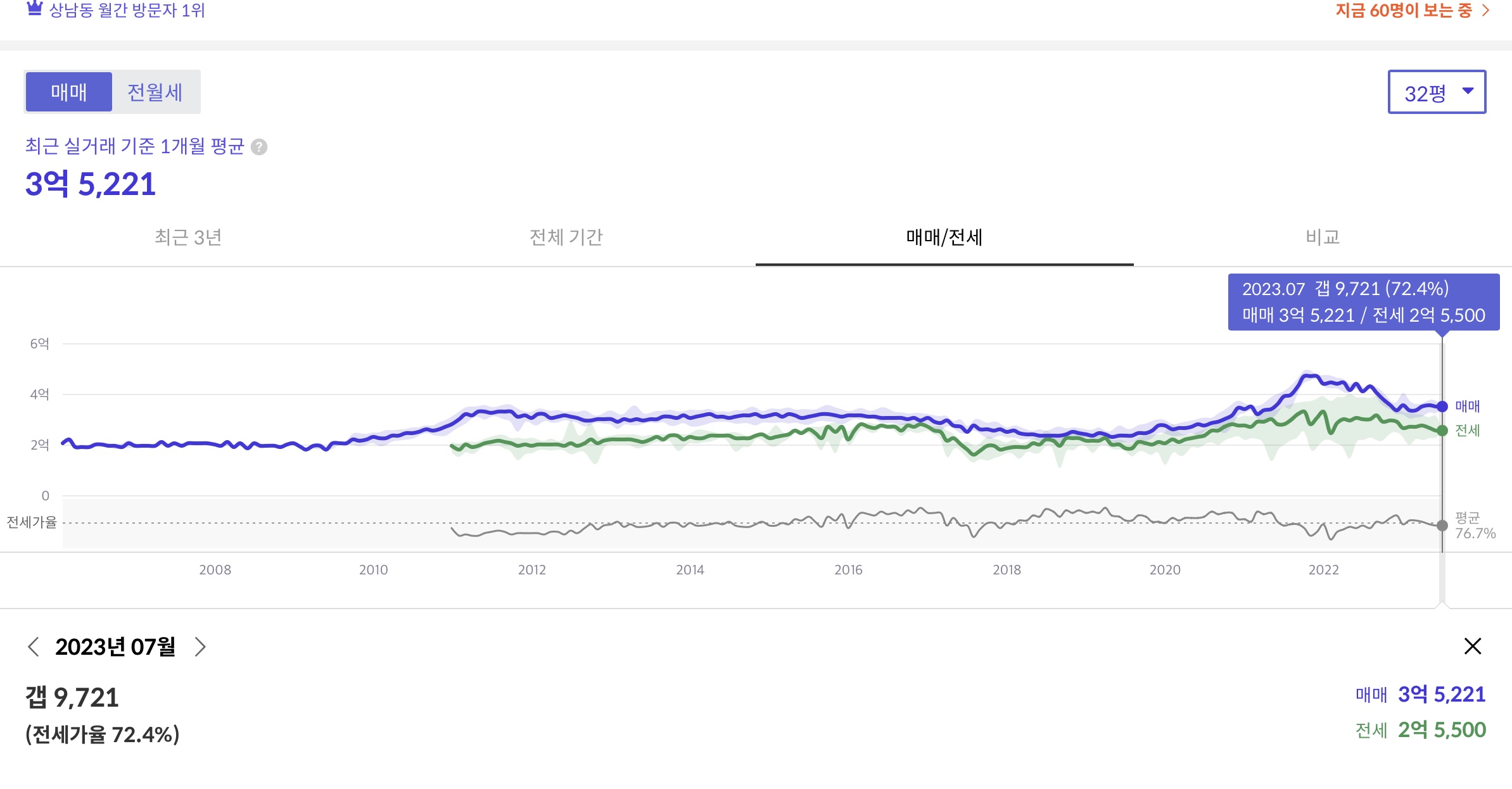The width and height of the screenshot is (1512, 789).
Task: Click the crown icon beside 상남동 월간 방문자
Action: click(x=35, y=8)
